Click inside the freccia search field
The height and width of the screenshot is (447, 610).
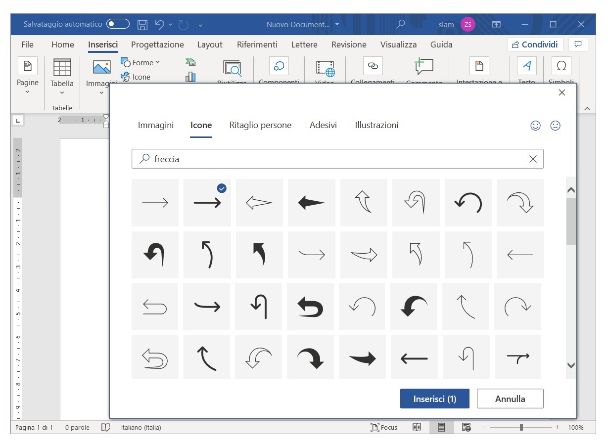337,159
